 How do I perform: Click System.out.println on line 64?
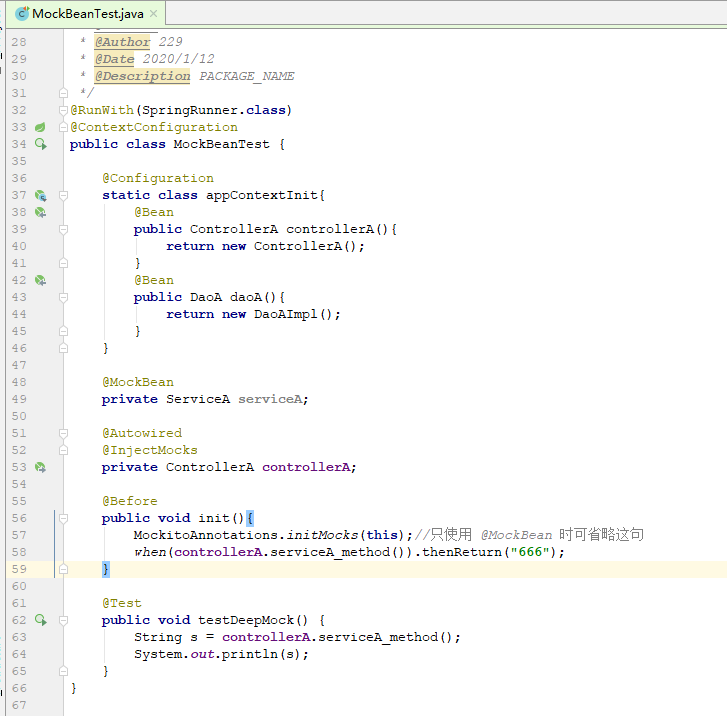pyautogui.click(x=205, y=654)
